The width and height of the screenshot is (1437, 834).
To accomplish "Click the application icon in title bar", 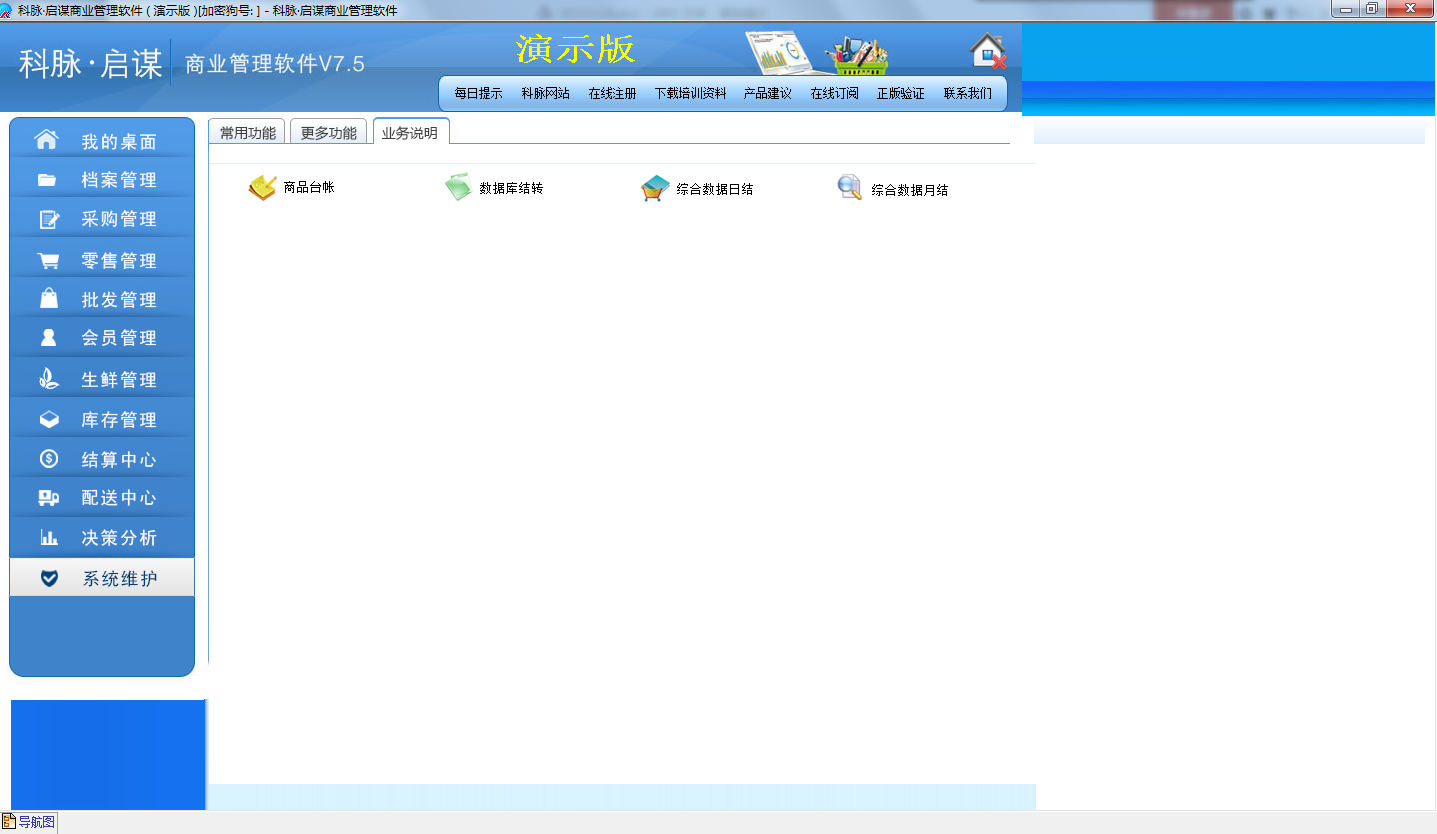I will click(x=7, y=10).
